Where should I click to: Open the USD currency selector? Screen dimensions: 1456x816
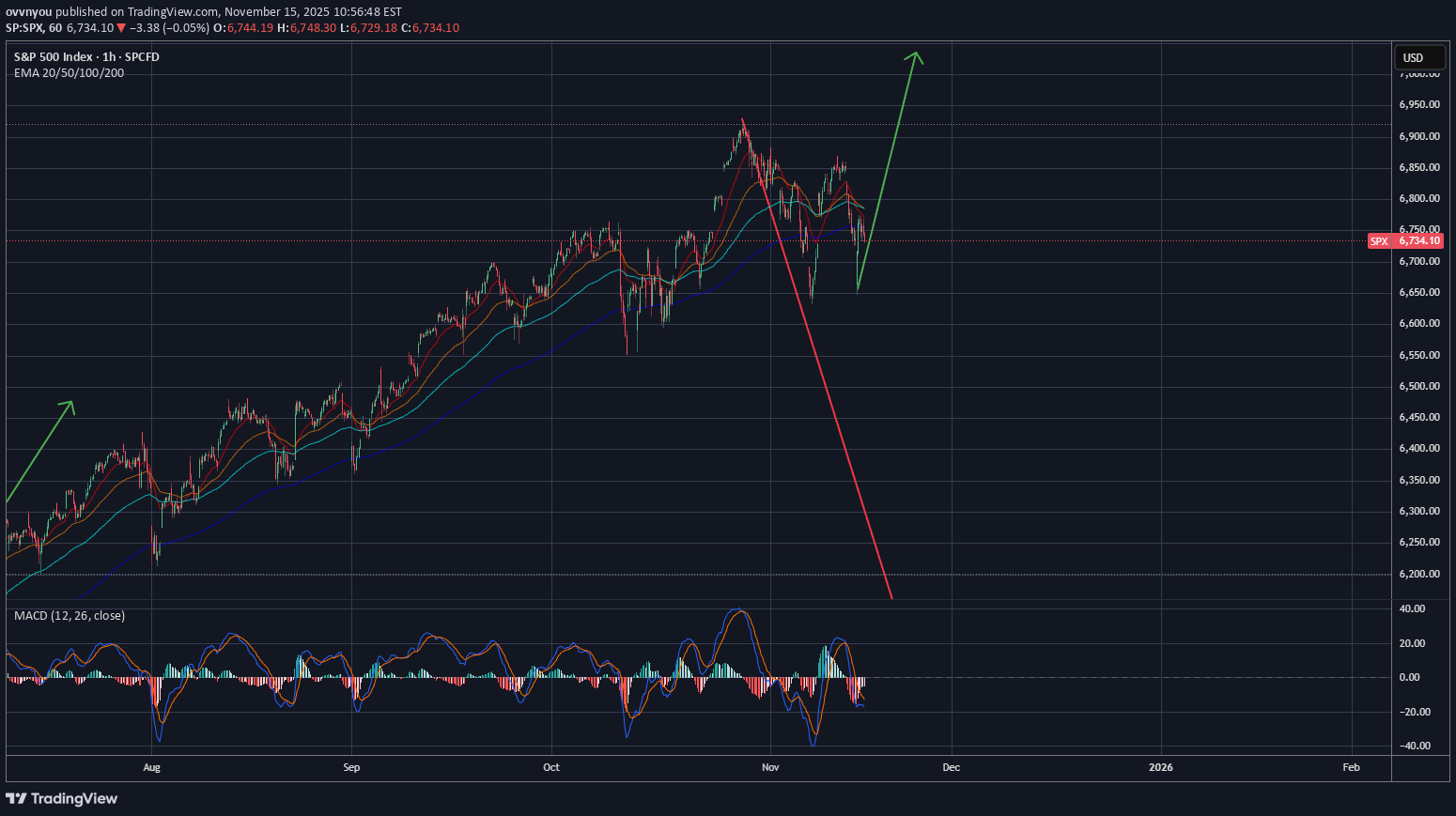[1418, 58]
